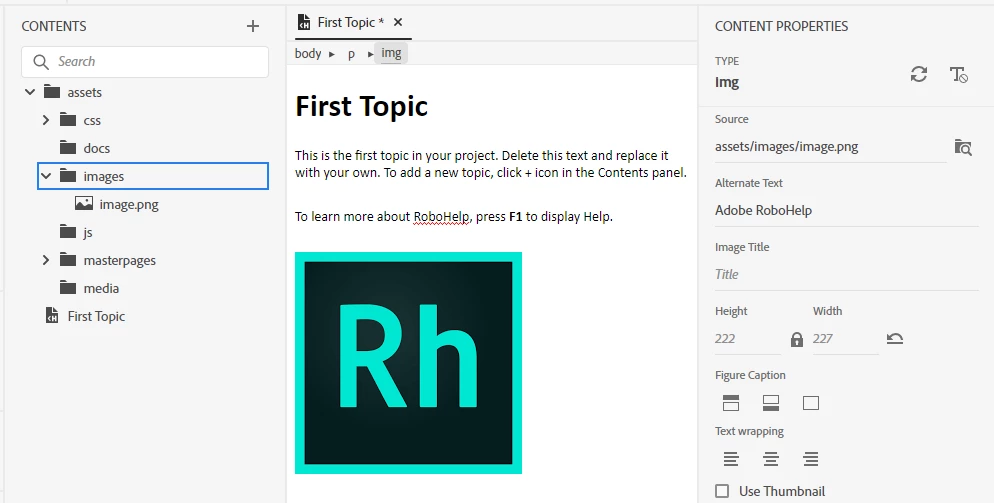Click the Image Title field
The width and height of the screenshot is (994, 503).
point(847,274)
